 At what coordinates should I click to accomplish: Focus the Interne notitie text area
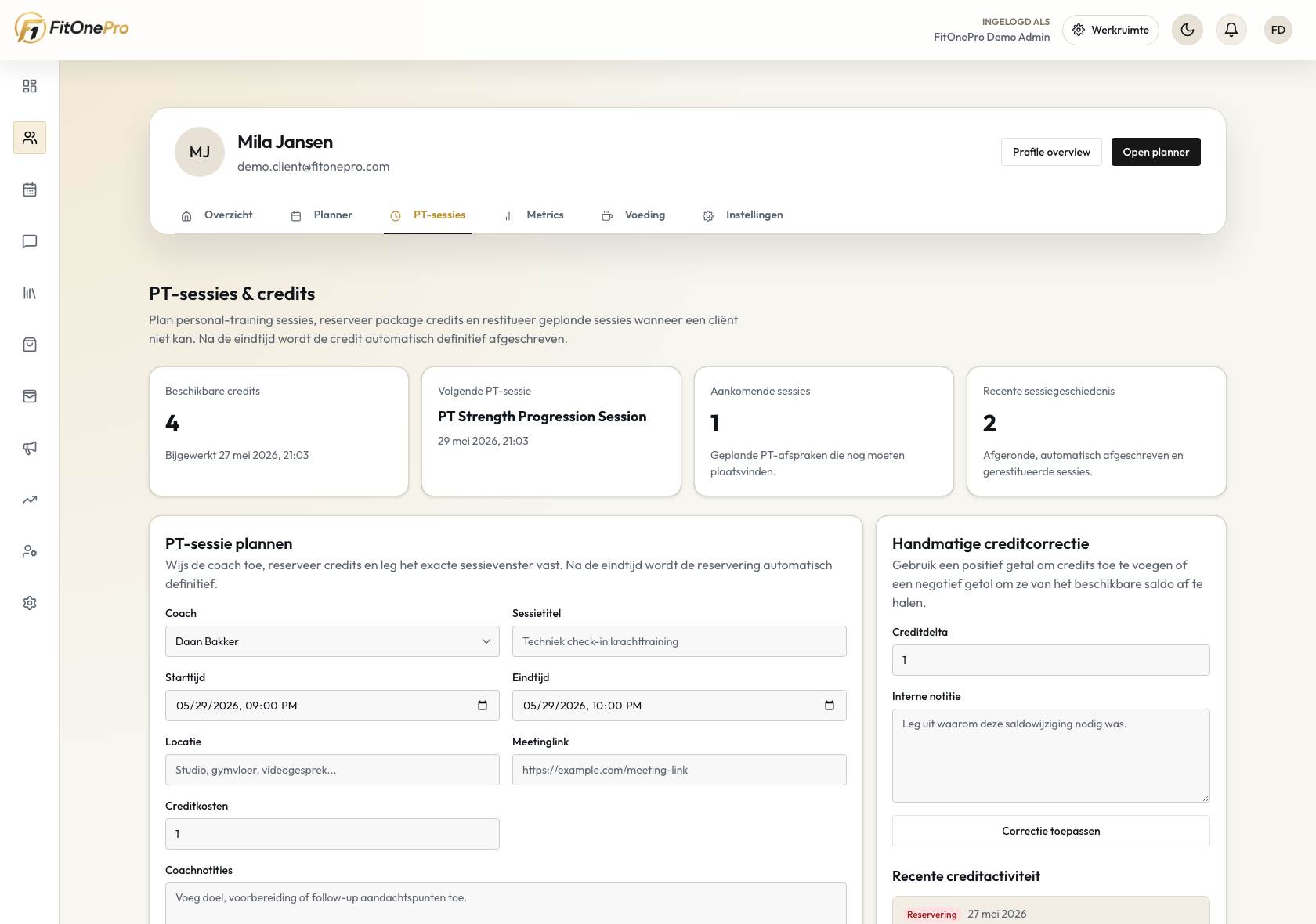(x=1051, y=756)
